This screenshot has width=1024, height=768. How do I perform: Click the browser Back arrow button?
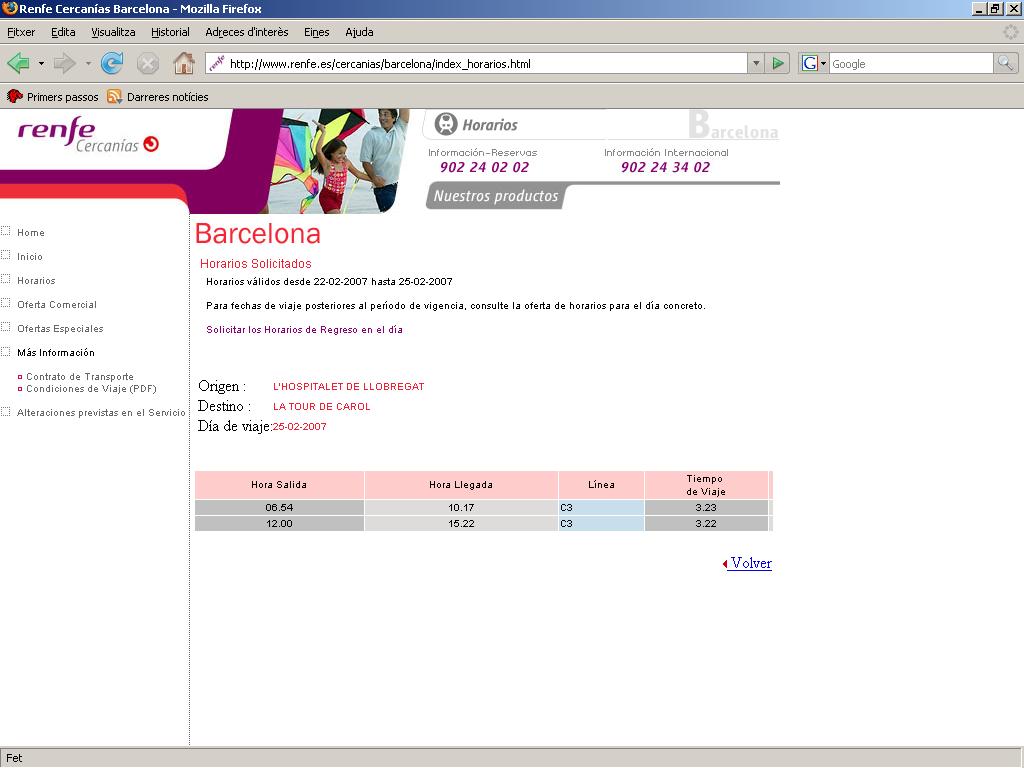coord(18,64)
